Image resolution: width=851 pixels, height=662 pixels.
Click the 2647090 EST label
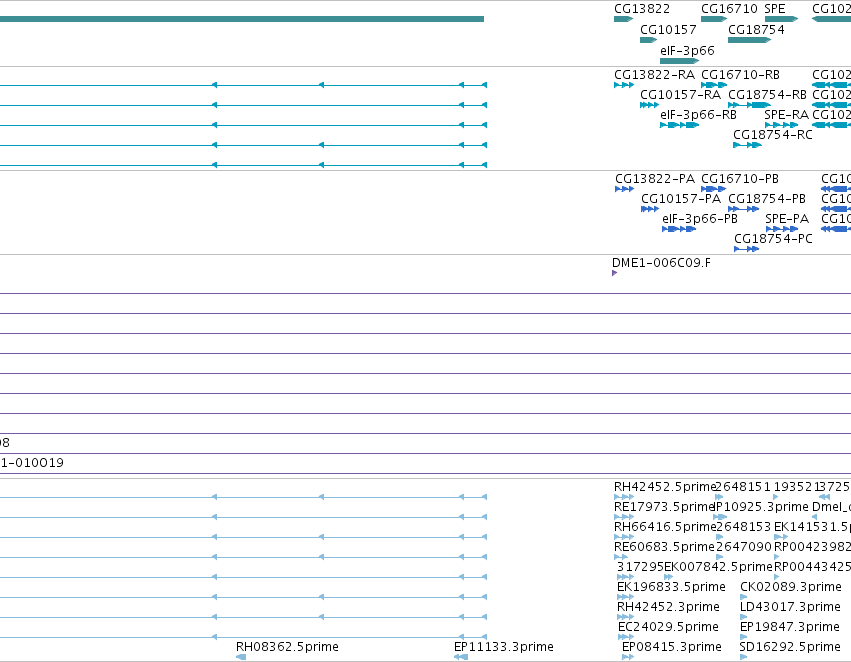point(744,547)
